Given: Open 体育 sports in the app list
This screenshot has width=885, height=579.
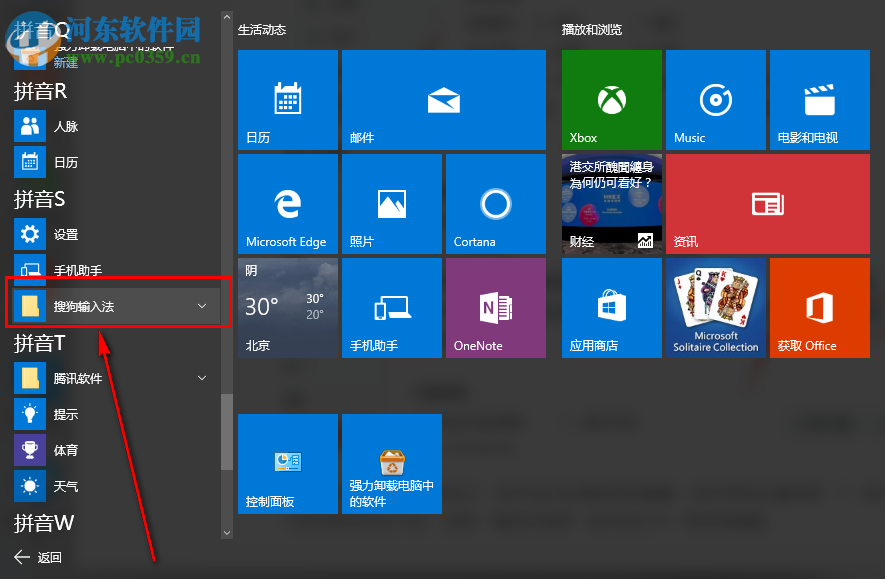Looking at the screenshot, I should click(x=116, y=450).
